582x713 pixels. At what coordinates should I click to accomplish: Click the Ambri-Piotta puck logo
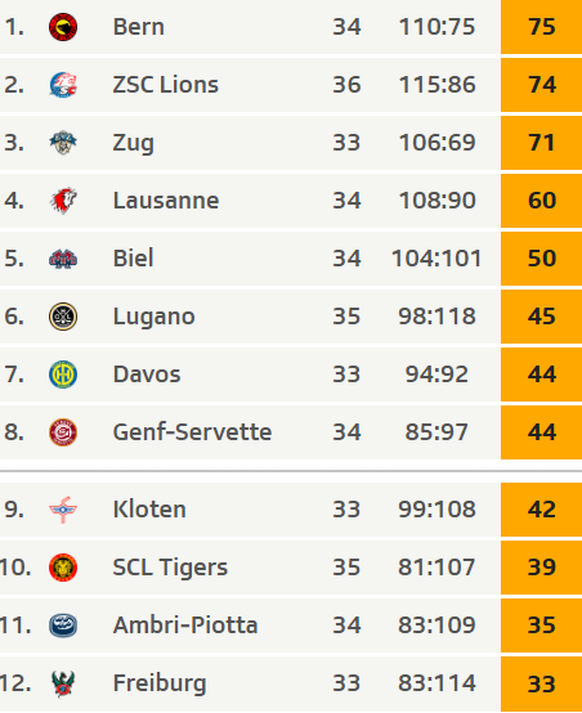coord(63,625)
